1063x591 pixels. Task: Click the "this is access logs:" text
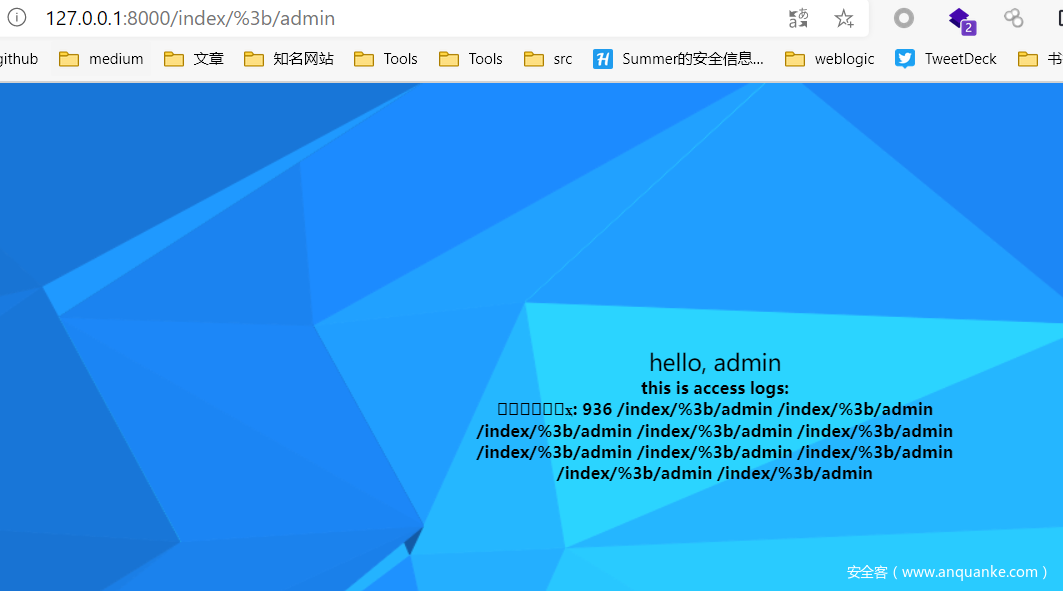(x=715, y=388)
